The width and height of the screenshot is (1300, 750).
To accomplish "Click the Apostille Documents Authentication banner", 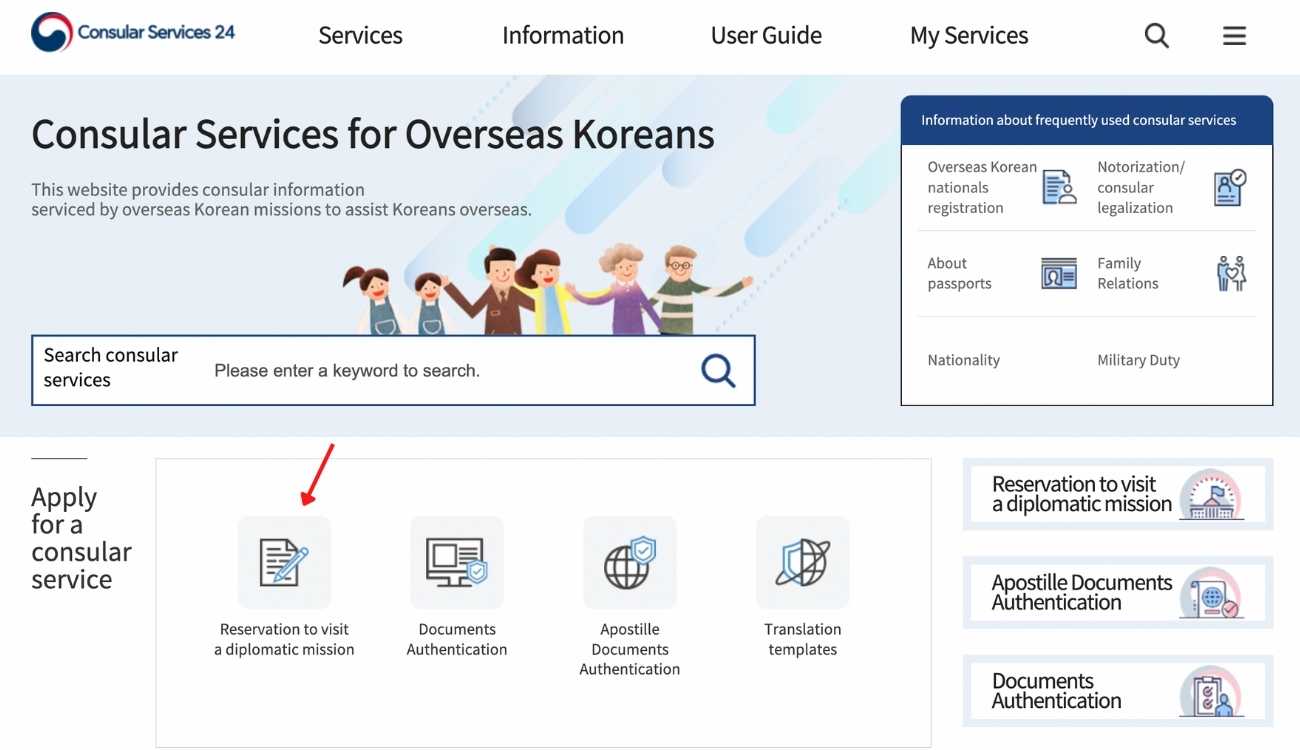I will [1118, 592].
